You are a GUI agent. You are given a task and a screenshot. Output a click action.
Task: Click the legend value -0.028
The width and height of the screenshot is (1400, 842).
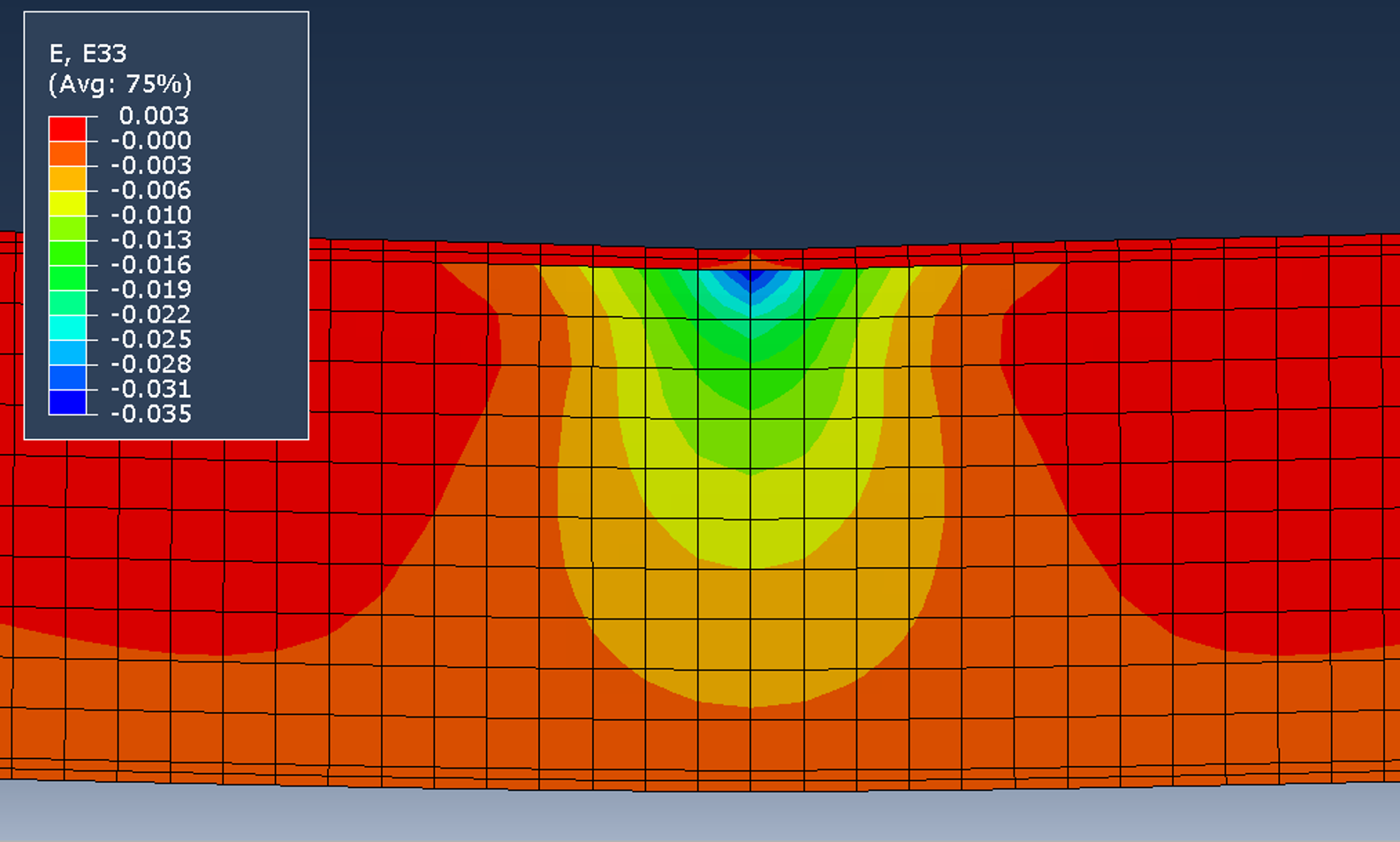tap(150, 364)
